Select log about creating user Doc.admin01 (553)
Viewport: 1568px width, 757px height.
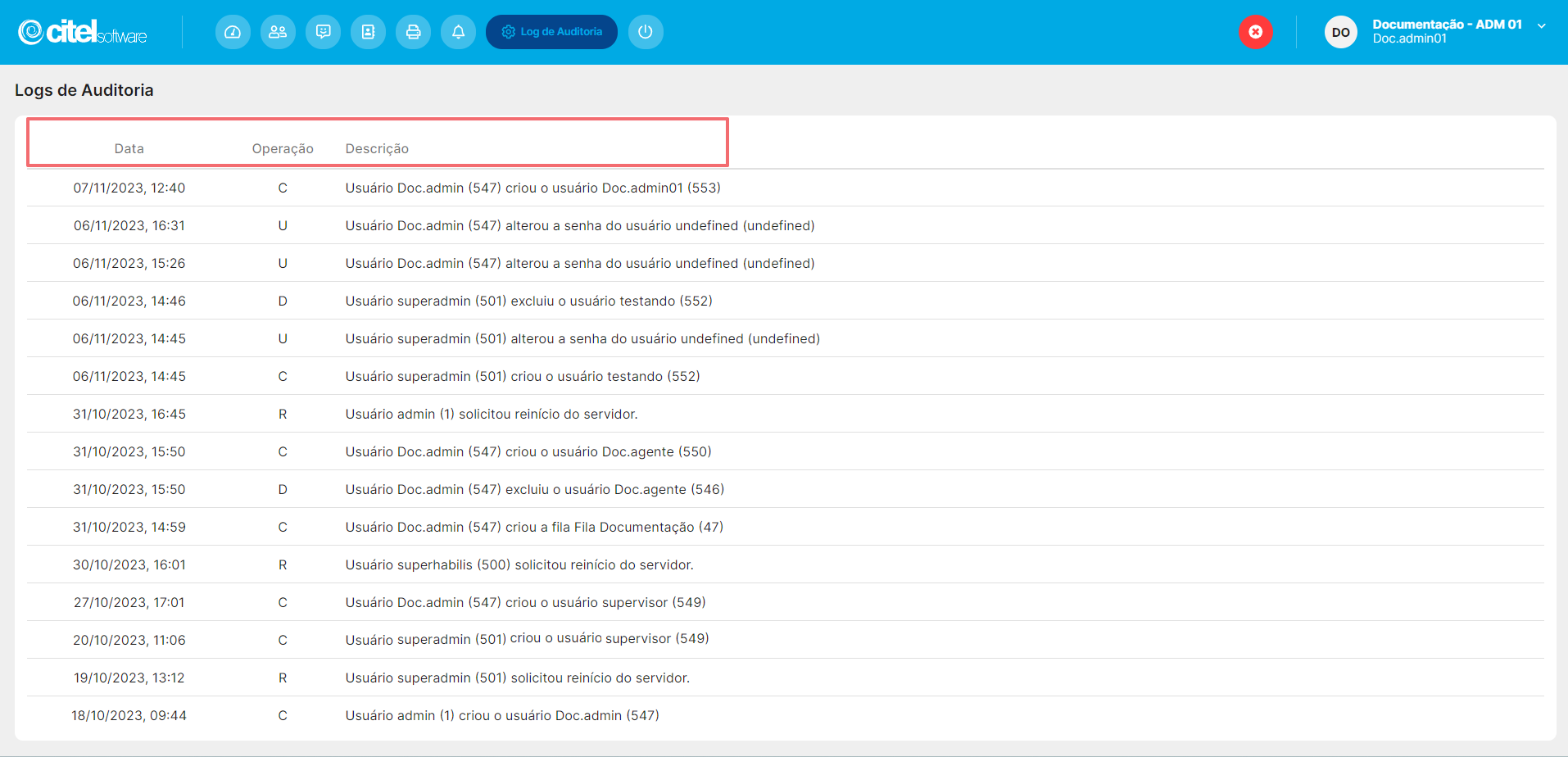533,188
